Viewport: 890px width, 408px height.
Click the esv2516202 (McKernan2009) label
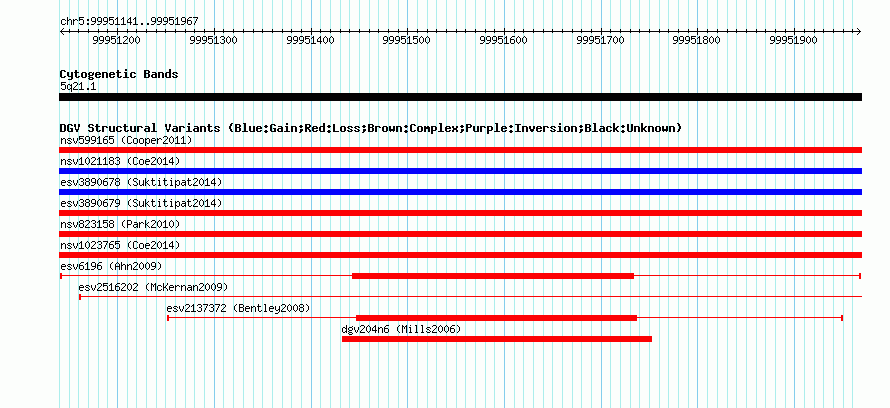[153, 287]
